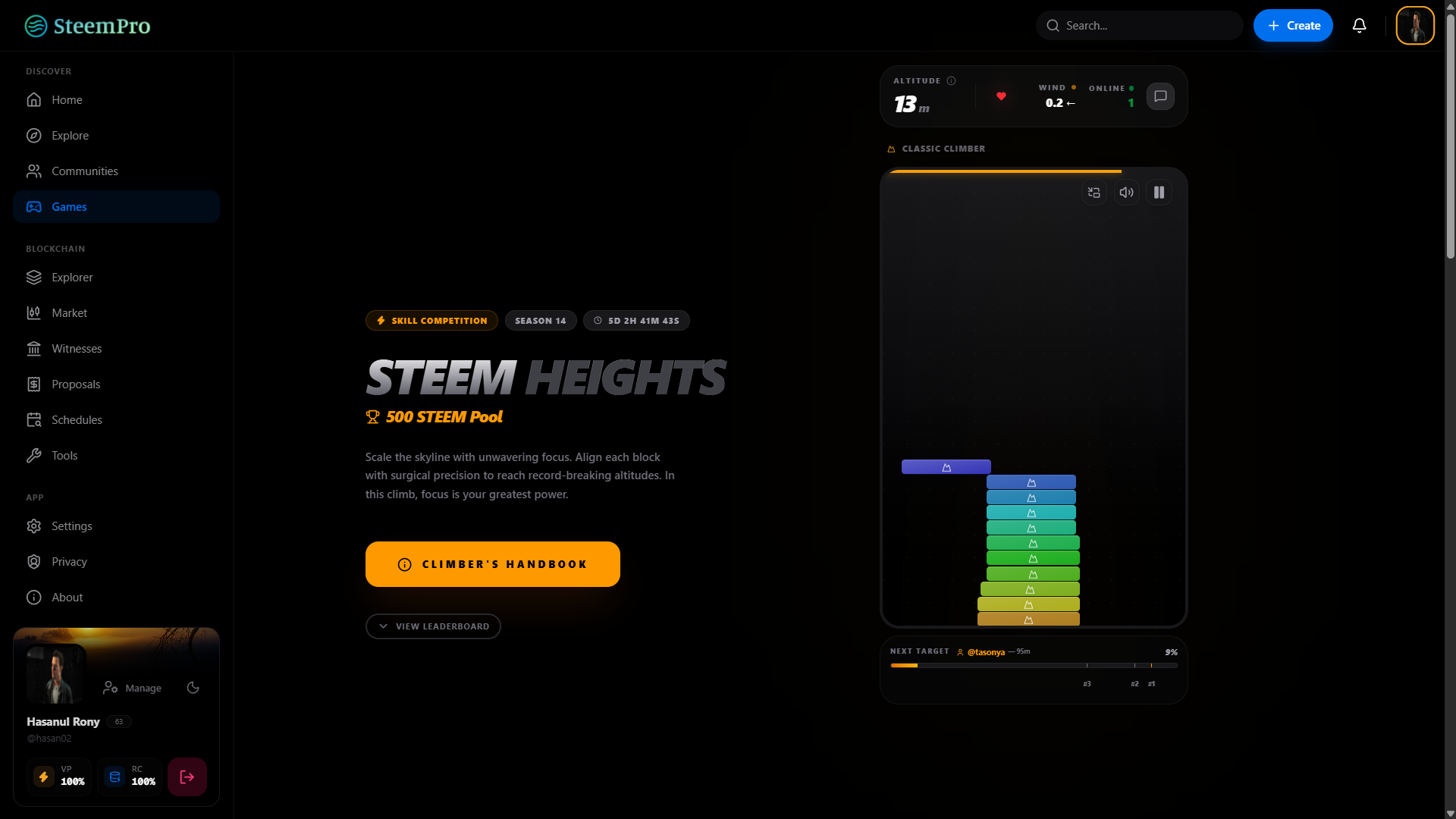The width and height of the screenshot is (1456, 819).
Task: Click the Classic Climber mountain icon
Action: tap(891, 149)
